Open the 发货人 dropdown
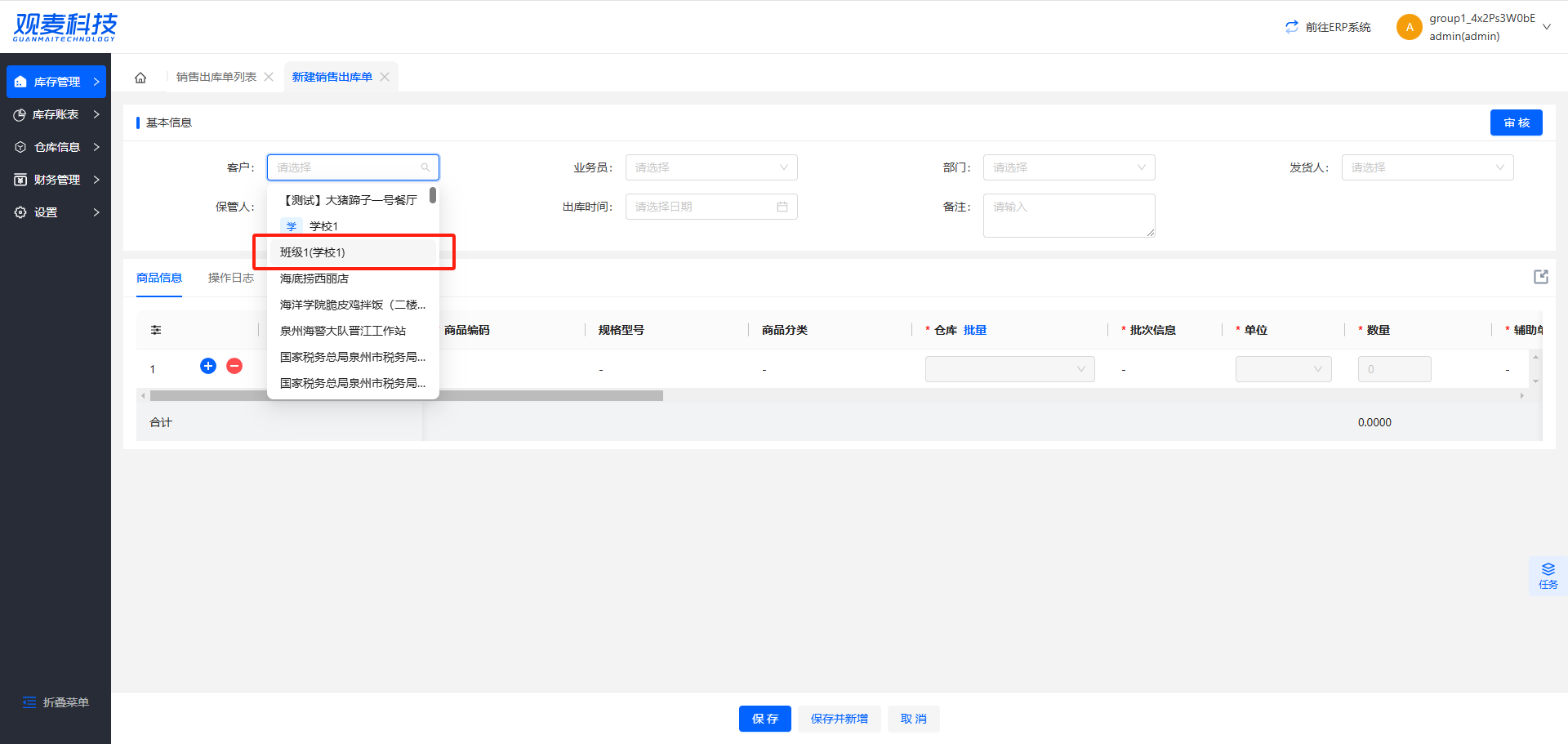 (x=1428, y=167)
